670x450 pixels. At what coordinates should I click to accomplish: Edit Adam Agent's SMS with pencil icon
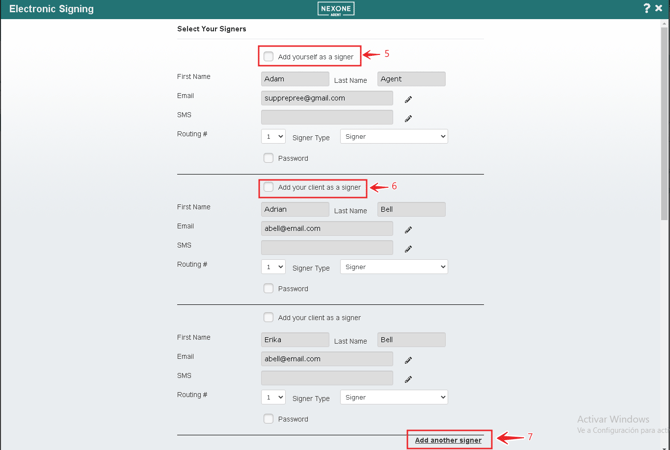408,118
